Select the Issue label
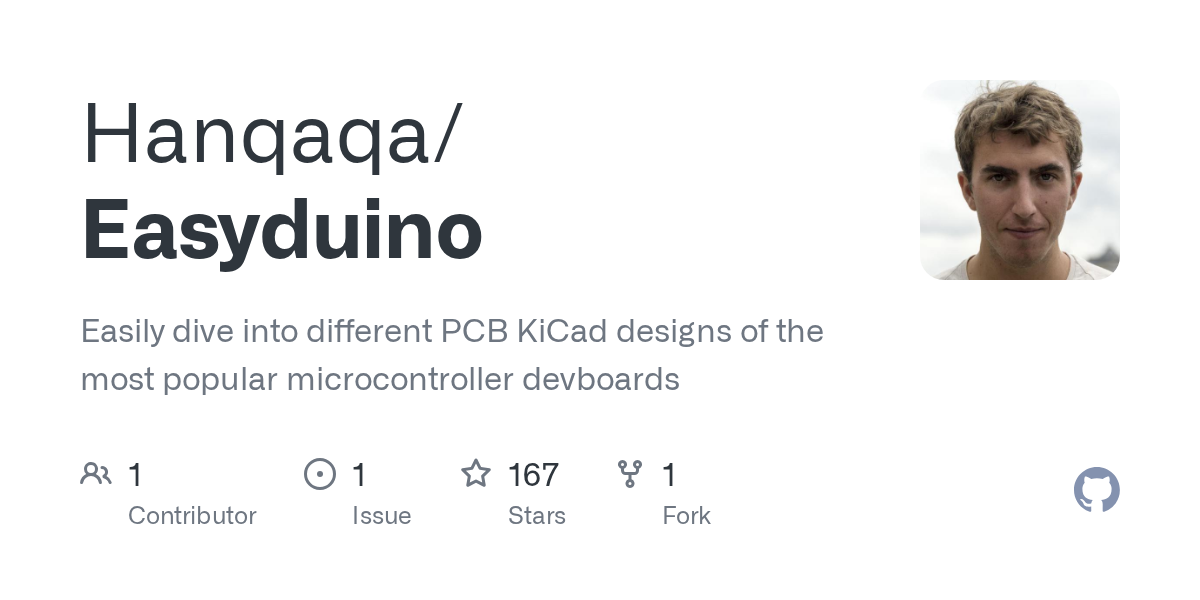 tap(381, 516)
